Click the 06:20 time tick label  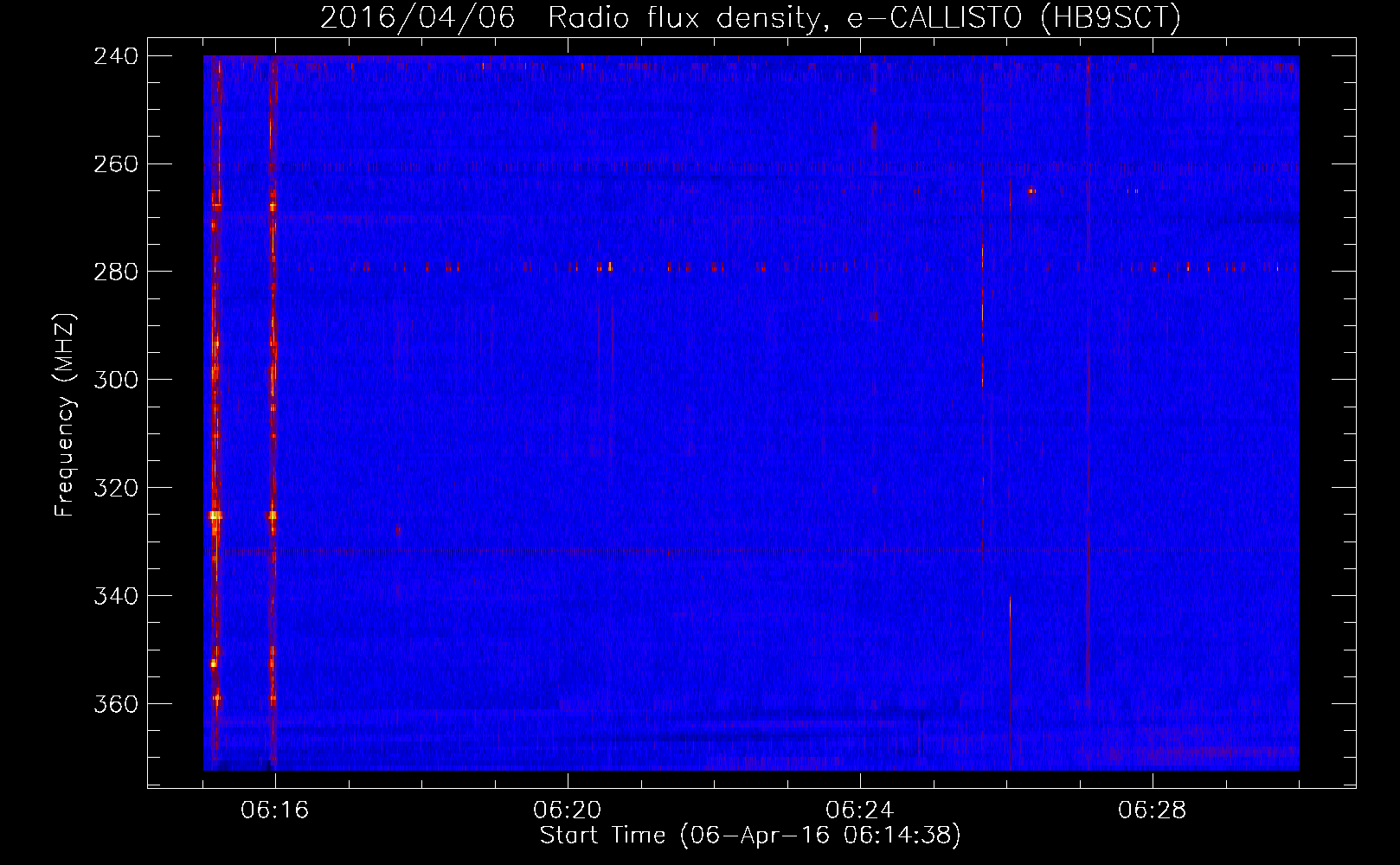pos(568,811)
